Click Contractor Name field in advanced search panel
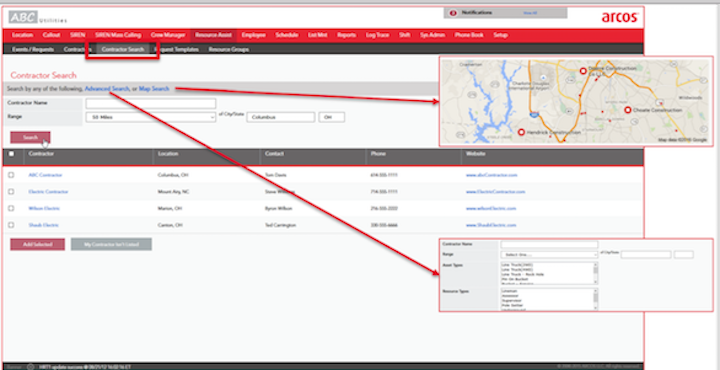The width and height of the screenshot is (720, 370). coord(549,245)
